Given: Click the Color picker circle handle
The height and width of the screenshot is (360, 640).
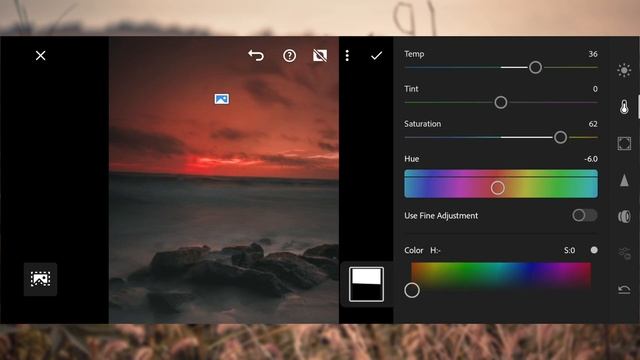Looking at the screenshot, I should point(412,290).
